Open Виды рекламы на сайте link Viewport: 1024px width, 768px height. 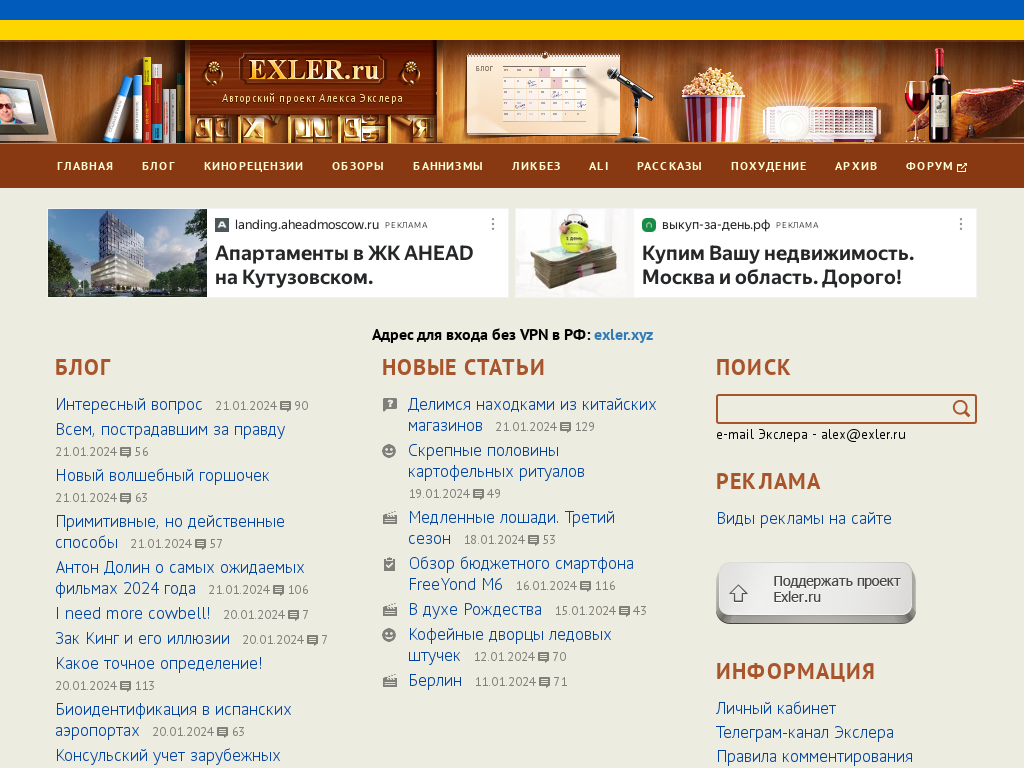(x=804, y=519)
